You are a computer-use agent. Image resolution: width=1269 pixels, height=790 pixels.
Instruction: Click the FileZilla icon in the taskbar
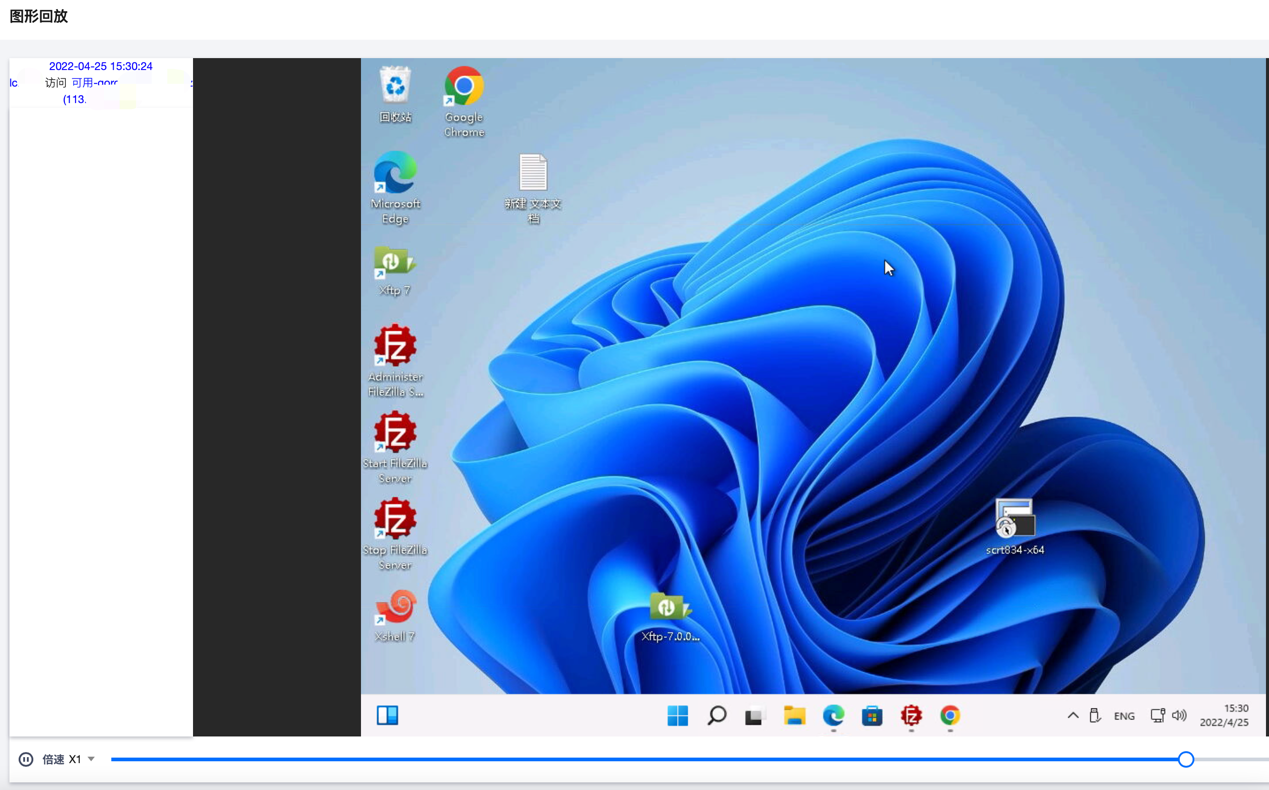click(x=911, y=715)
